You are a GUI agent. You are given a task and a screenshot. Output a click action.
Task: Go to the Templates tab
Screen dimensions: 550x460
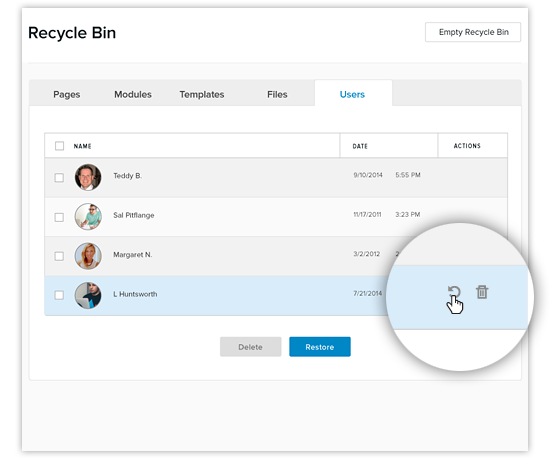pyautogui.click(x=202, y=94)
